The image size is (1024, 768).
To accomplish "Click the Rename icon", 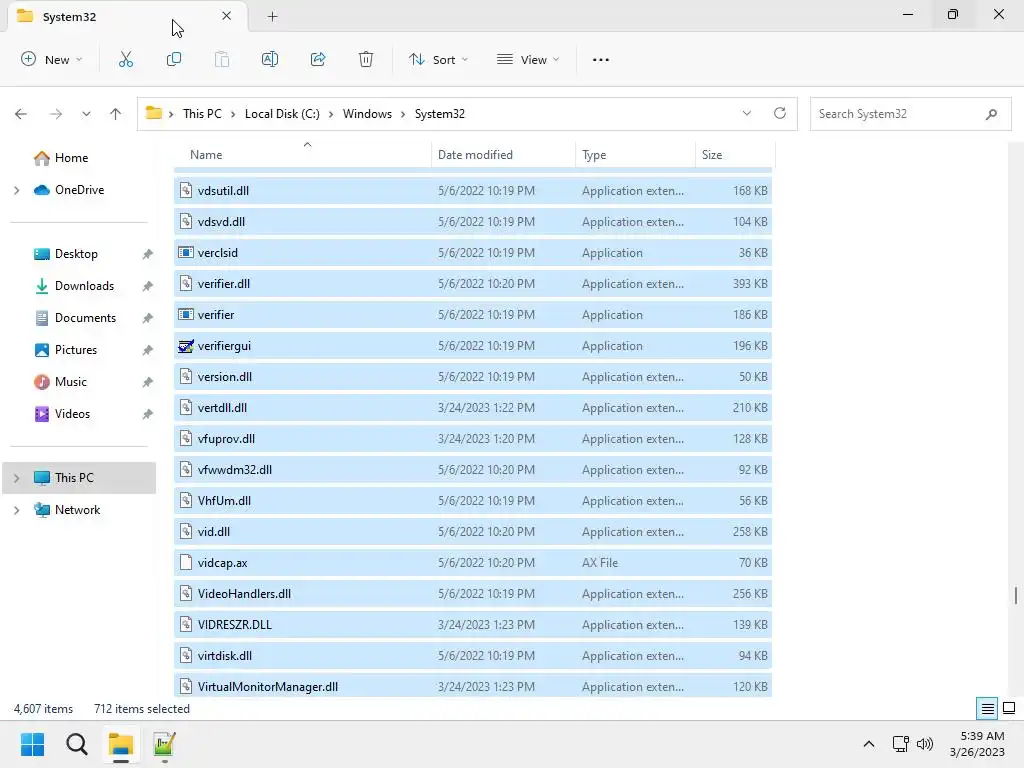I will click(x=270, y=59).
